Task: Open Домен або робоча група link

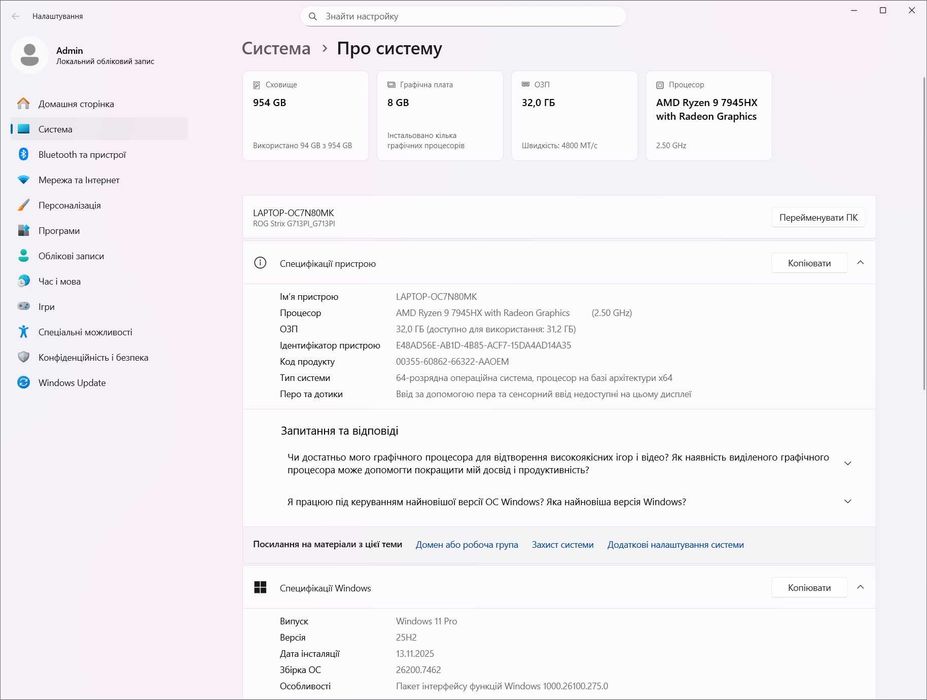Action: point(466,545)
